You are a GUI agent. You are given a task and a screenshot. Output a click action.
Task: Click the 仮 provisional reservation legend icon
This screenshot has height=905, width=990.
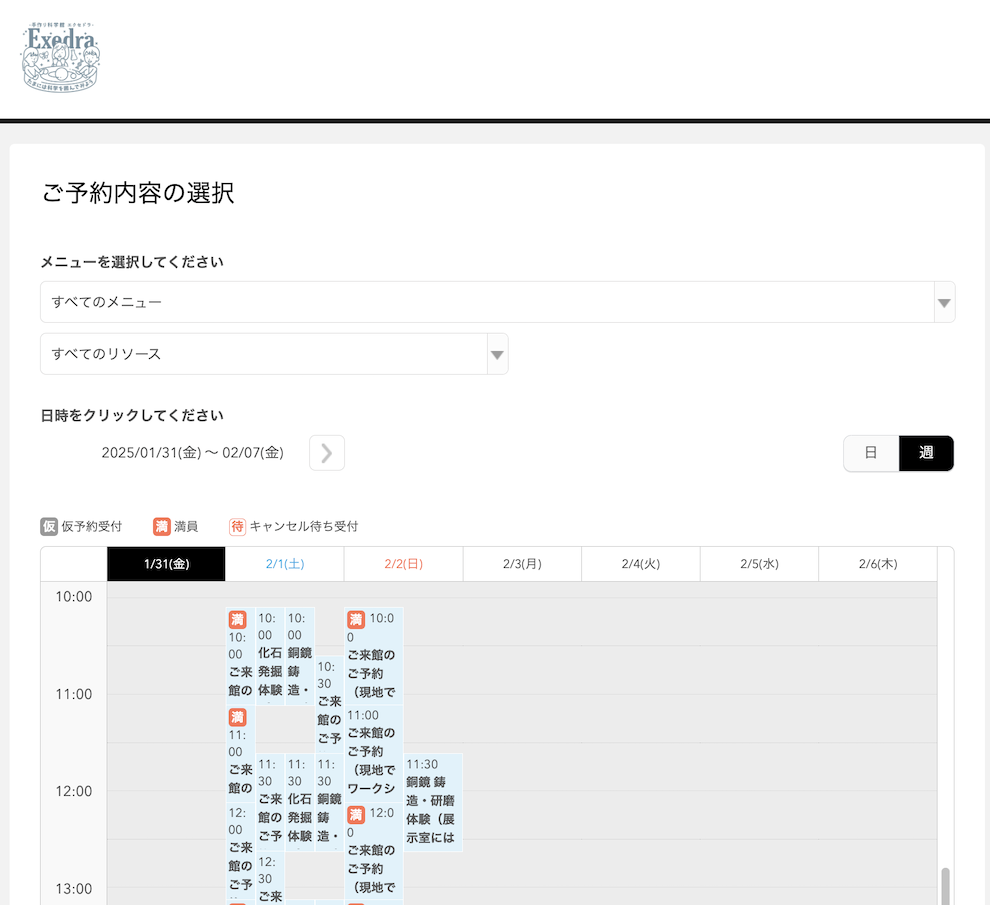(48, 526)
